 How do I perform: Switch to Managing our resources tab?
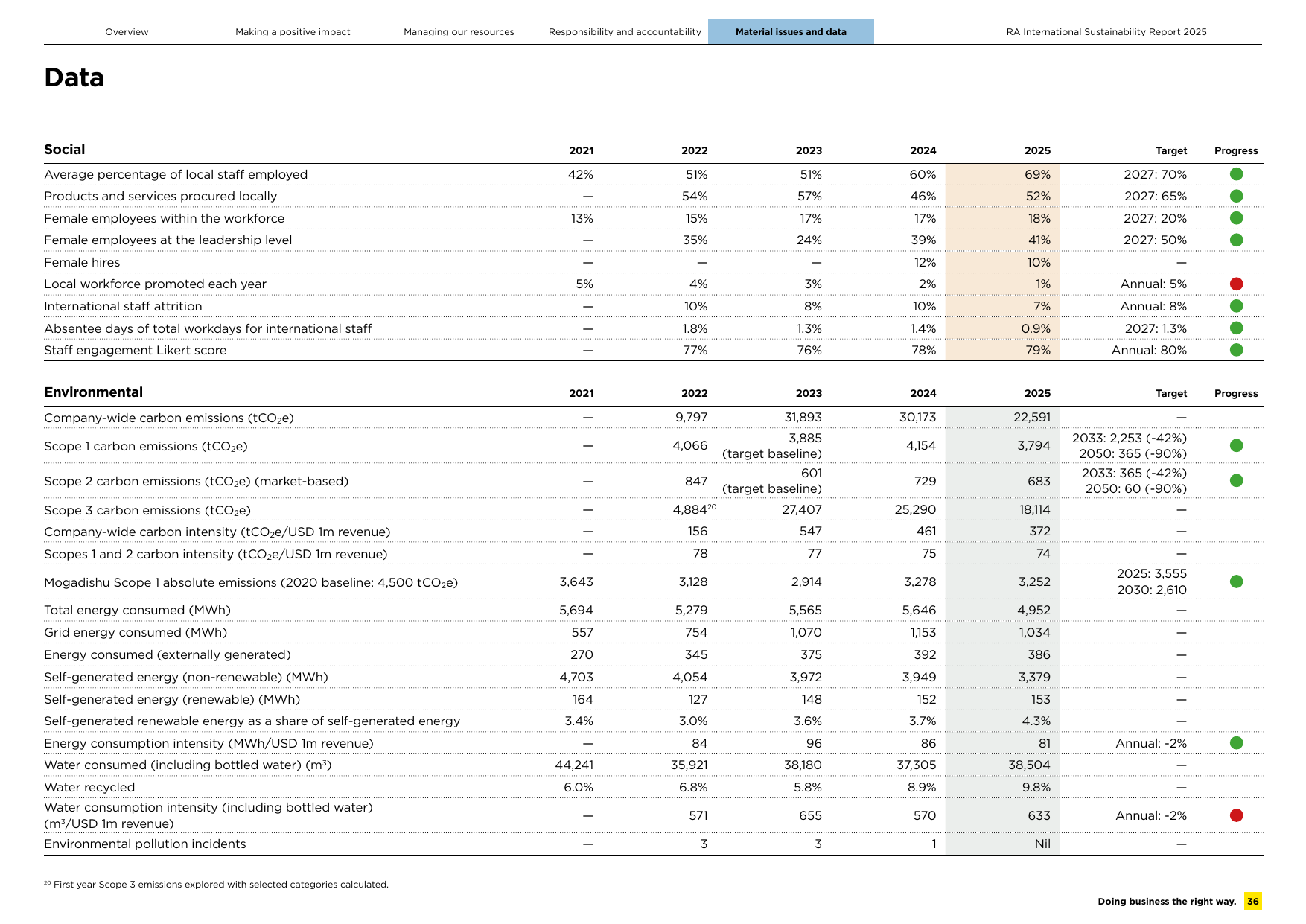tap(459, 32)
